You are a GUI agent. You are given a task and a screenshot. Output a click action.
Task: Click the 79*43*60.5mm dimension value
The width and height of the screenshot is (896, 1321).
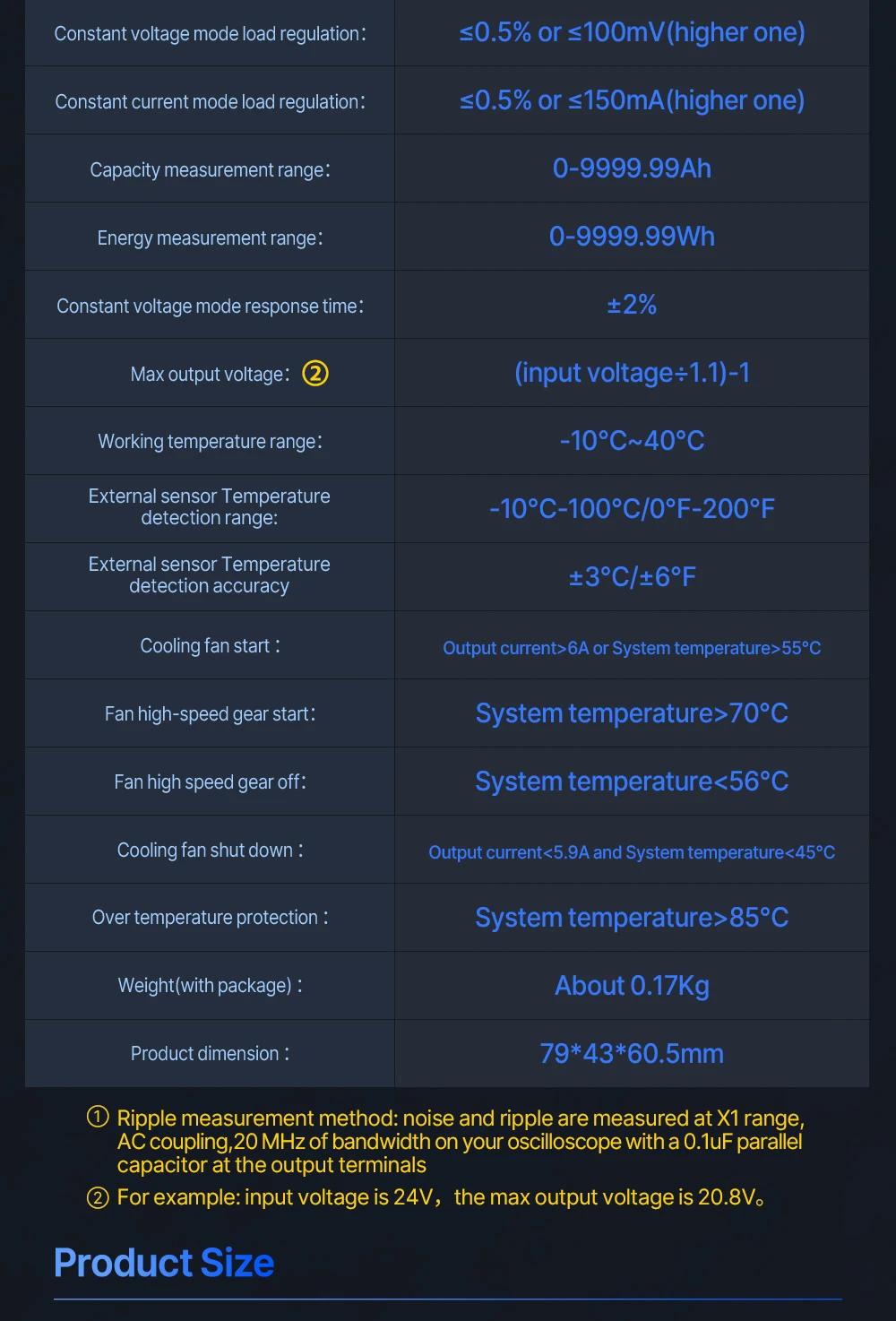coord(632,1054)
